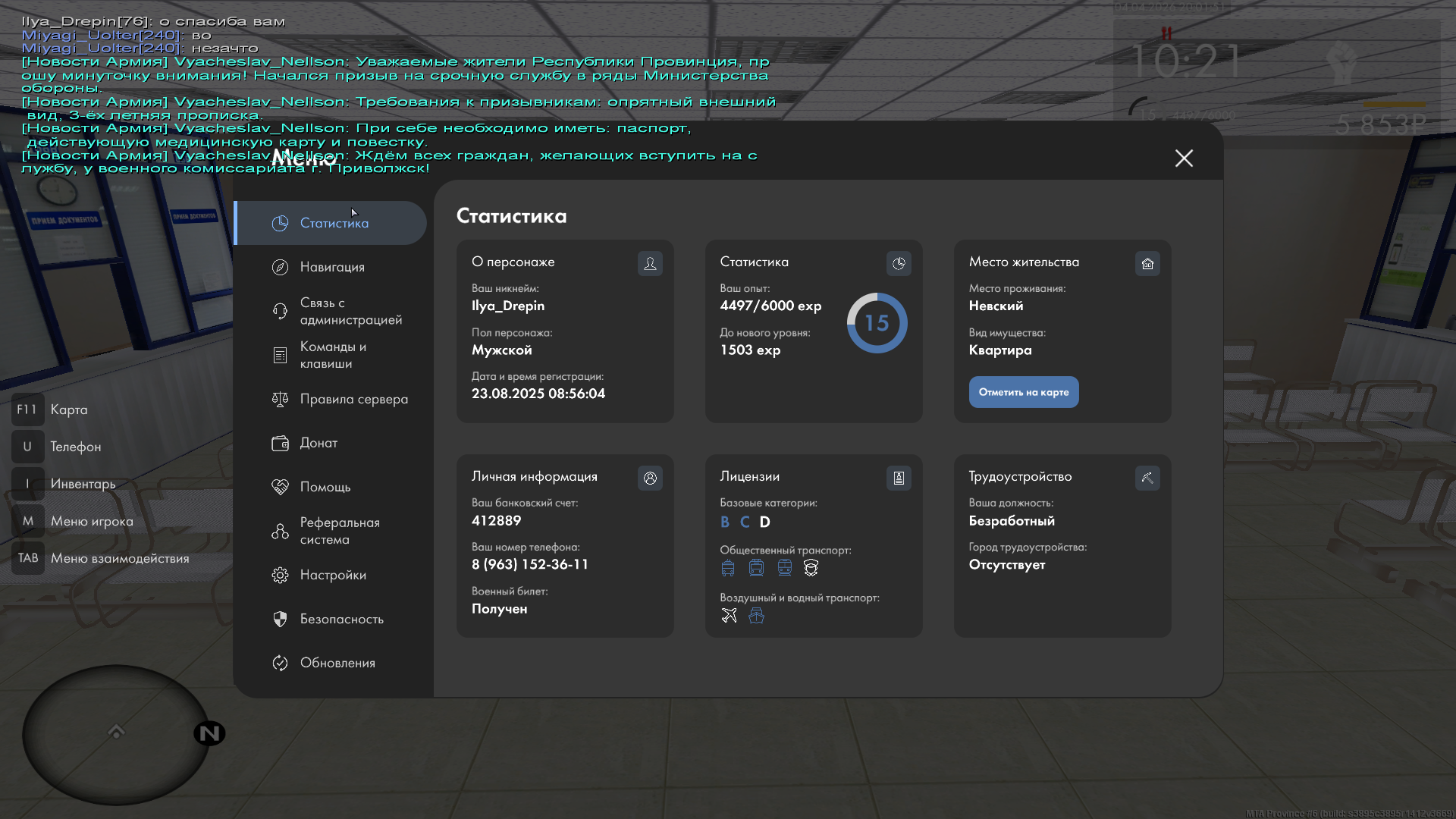Click the pie chart icon in Статистика card

[x=899, y=263]
